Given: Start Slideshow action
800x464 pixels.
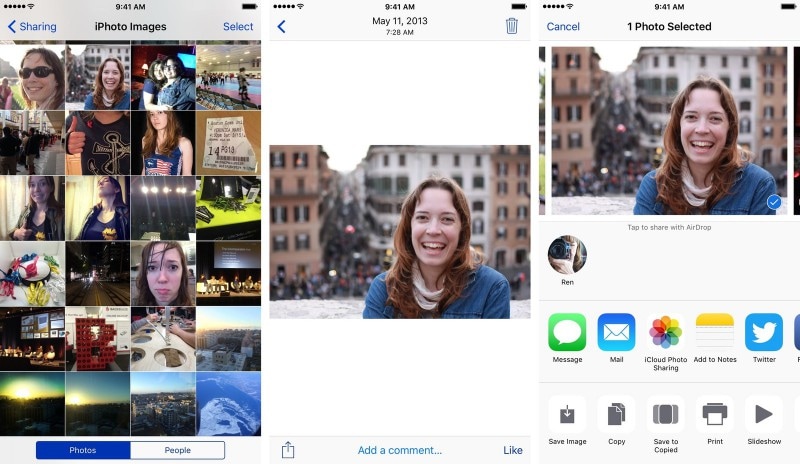Looking at the screenshot, I should tap(764, 414).
